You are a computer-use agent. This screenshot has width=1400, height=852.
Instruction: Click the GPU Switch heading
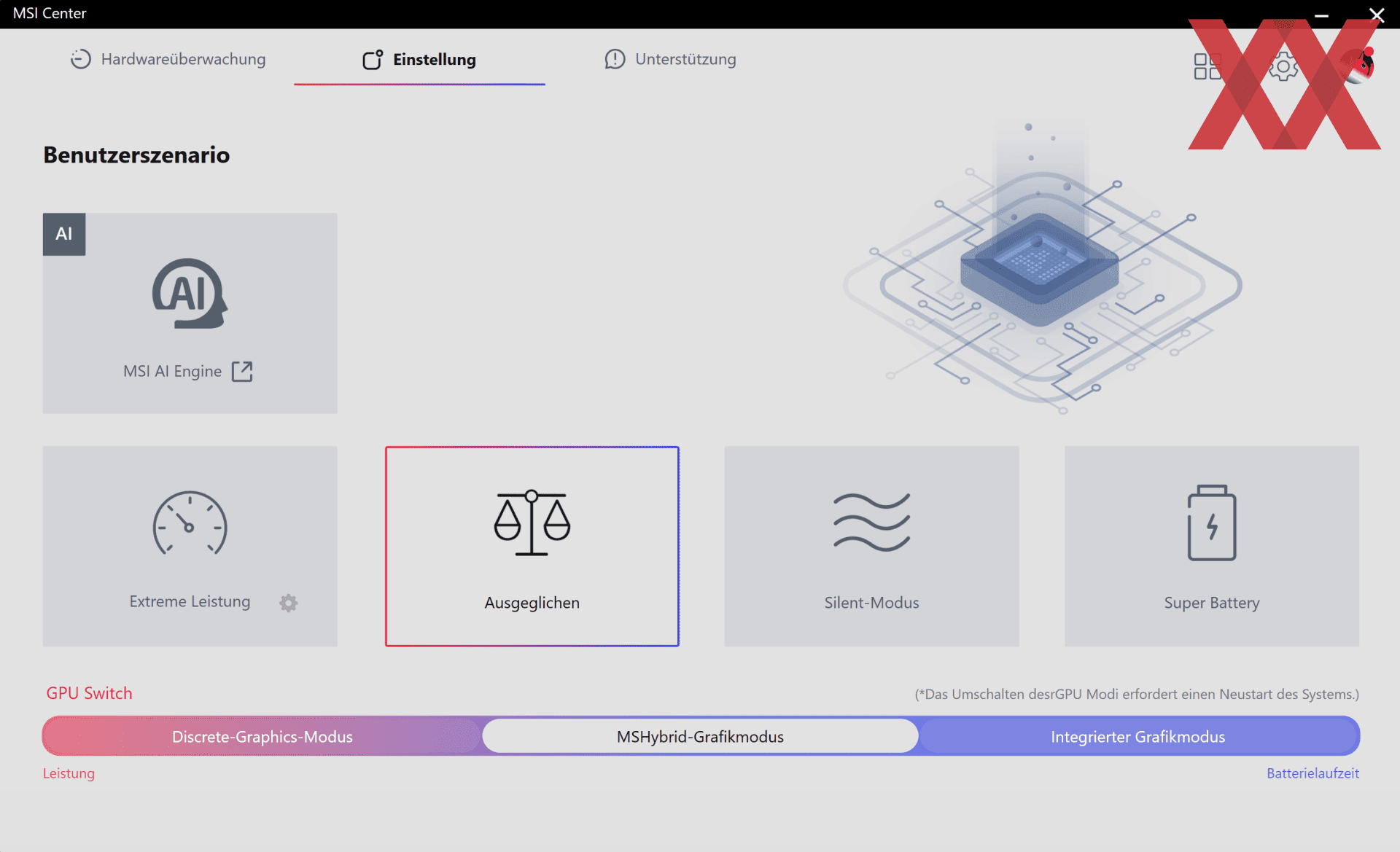coord(89,693)
